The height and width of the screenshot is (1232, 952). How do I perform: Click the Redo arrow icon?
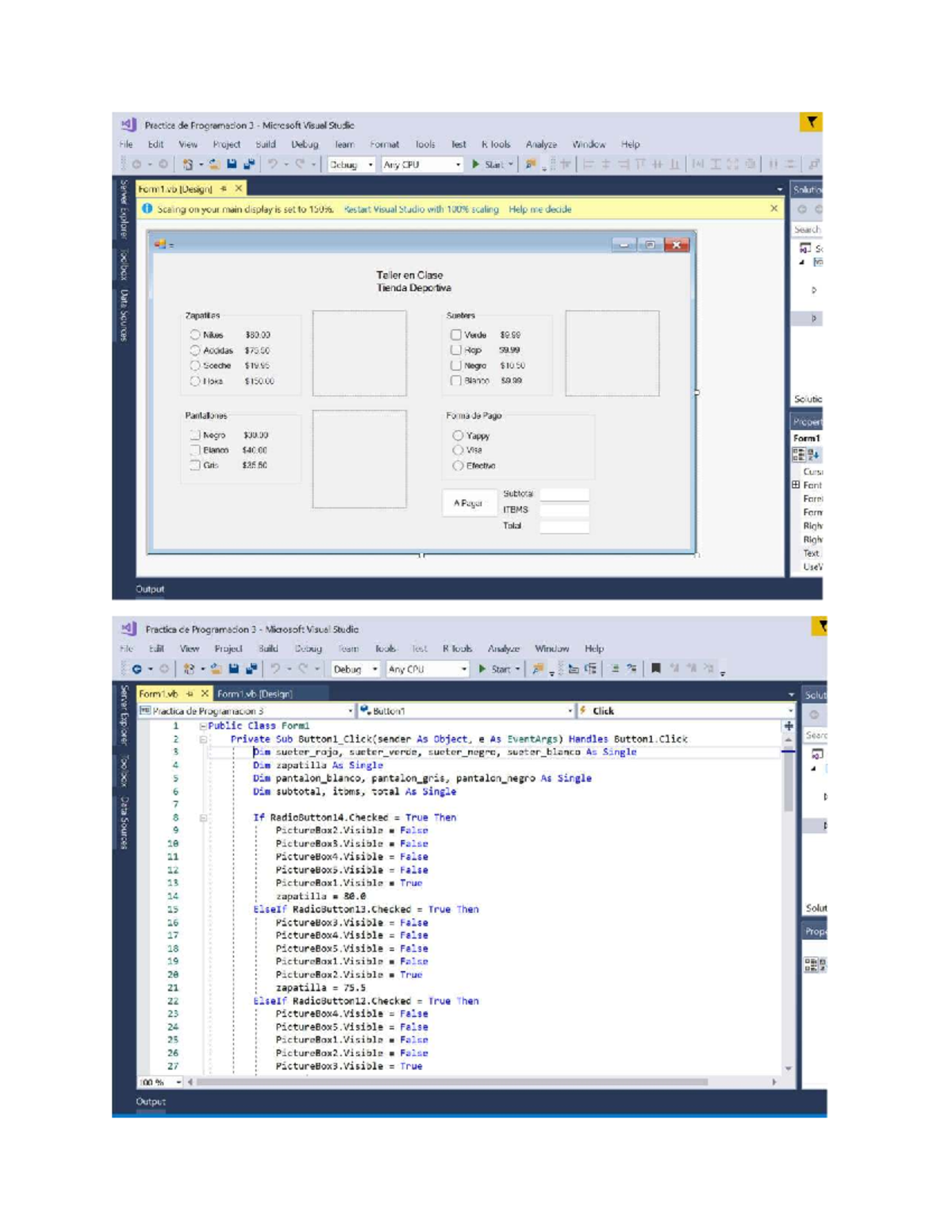pyautogui.click(x=298, y=164)
